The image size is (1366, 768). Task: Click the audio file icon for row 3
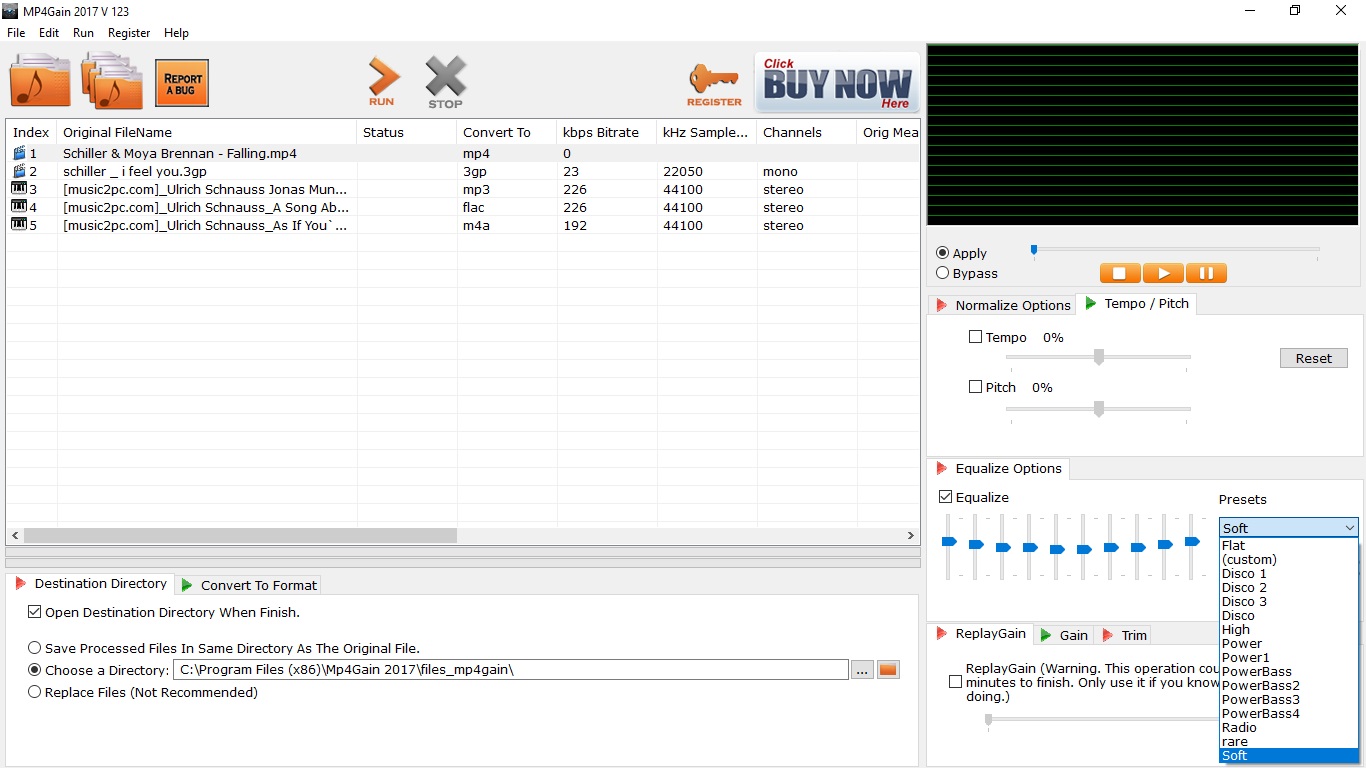coord(19,189)
